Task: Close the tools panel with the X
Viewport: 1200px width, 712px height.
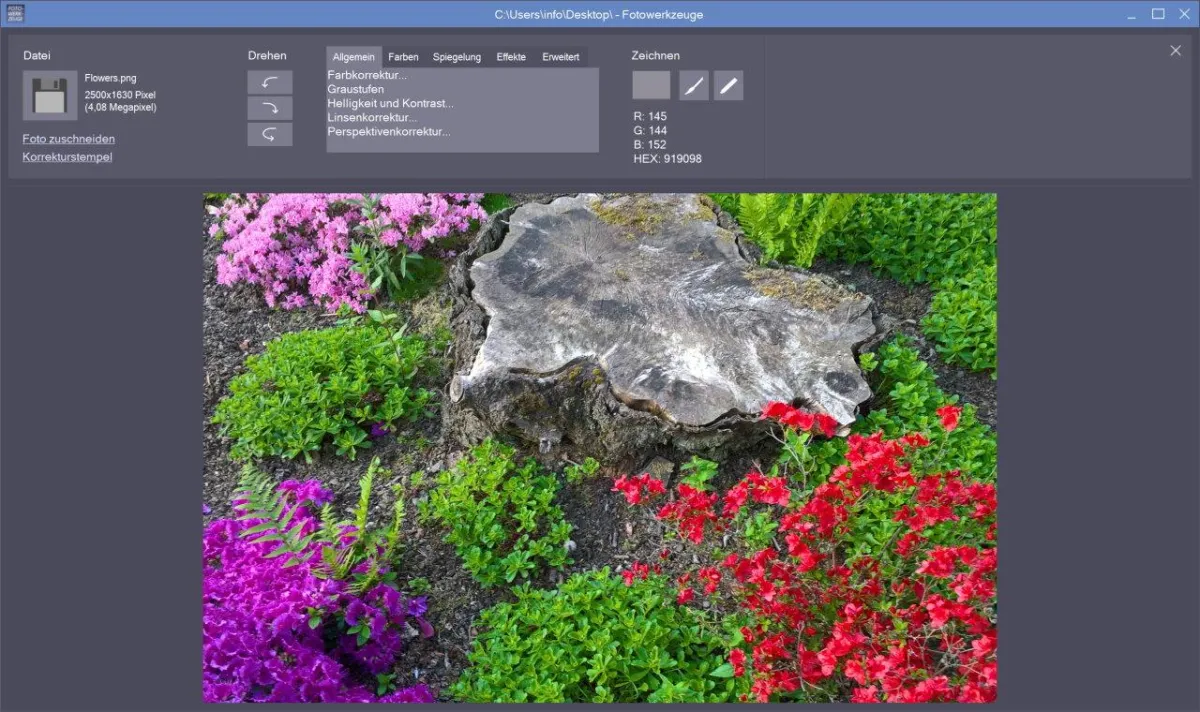Action: coord(1175,51)
